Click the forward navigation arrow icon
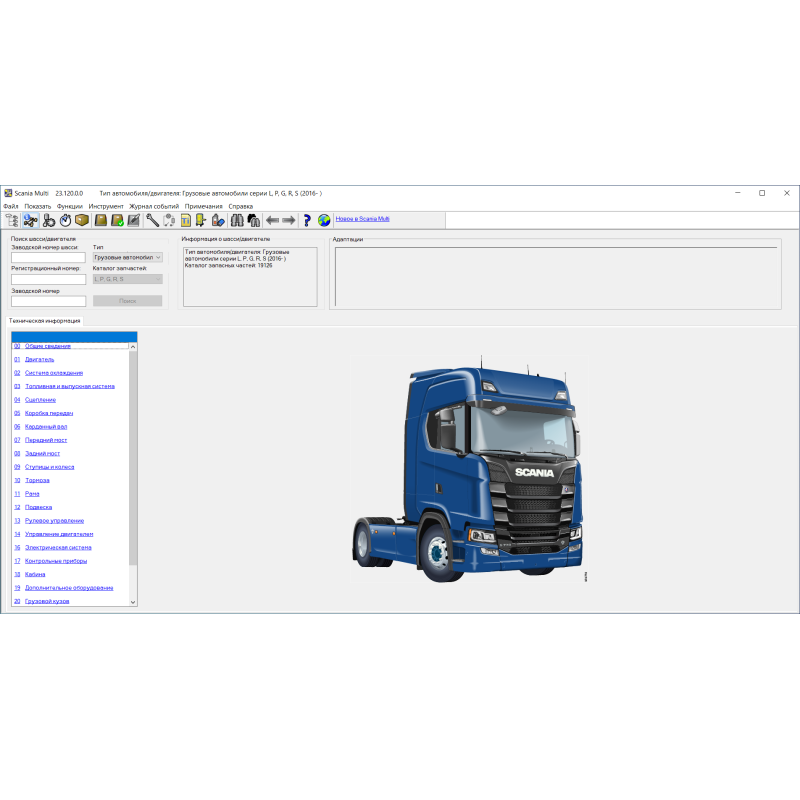This screenshot has width=800, height=800. 288,222
